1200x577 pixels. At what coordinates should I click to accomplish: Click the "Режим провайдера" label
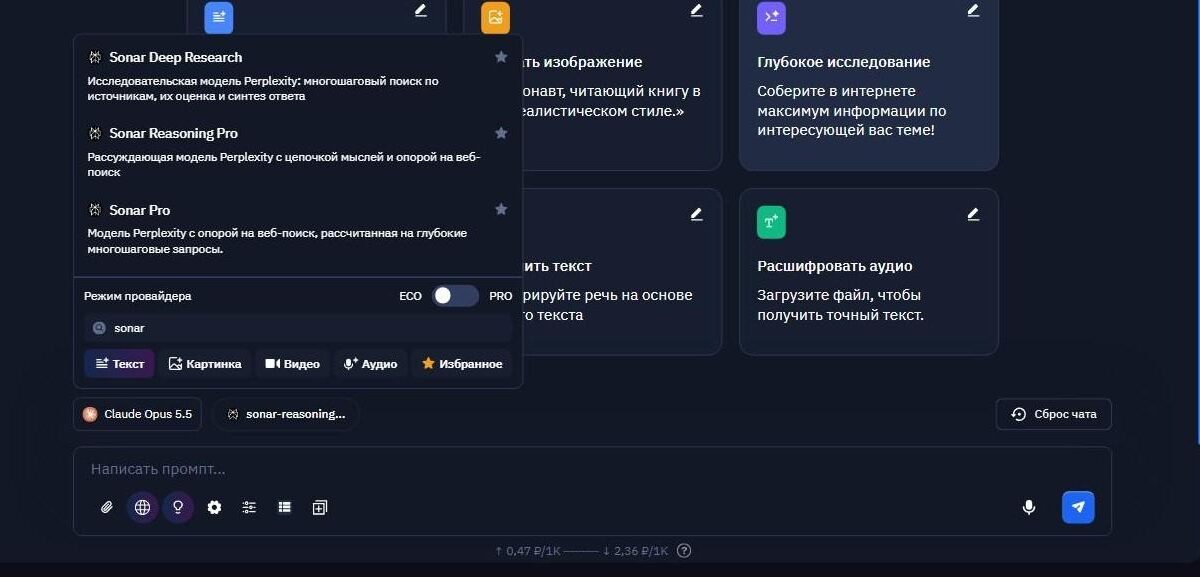[138, 296]
